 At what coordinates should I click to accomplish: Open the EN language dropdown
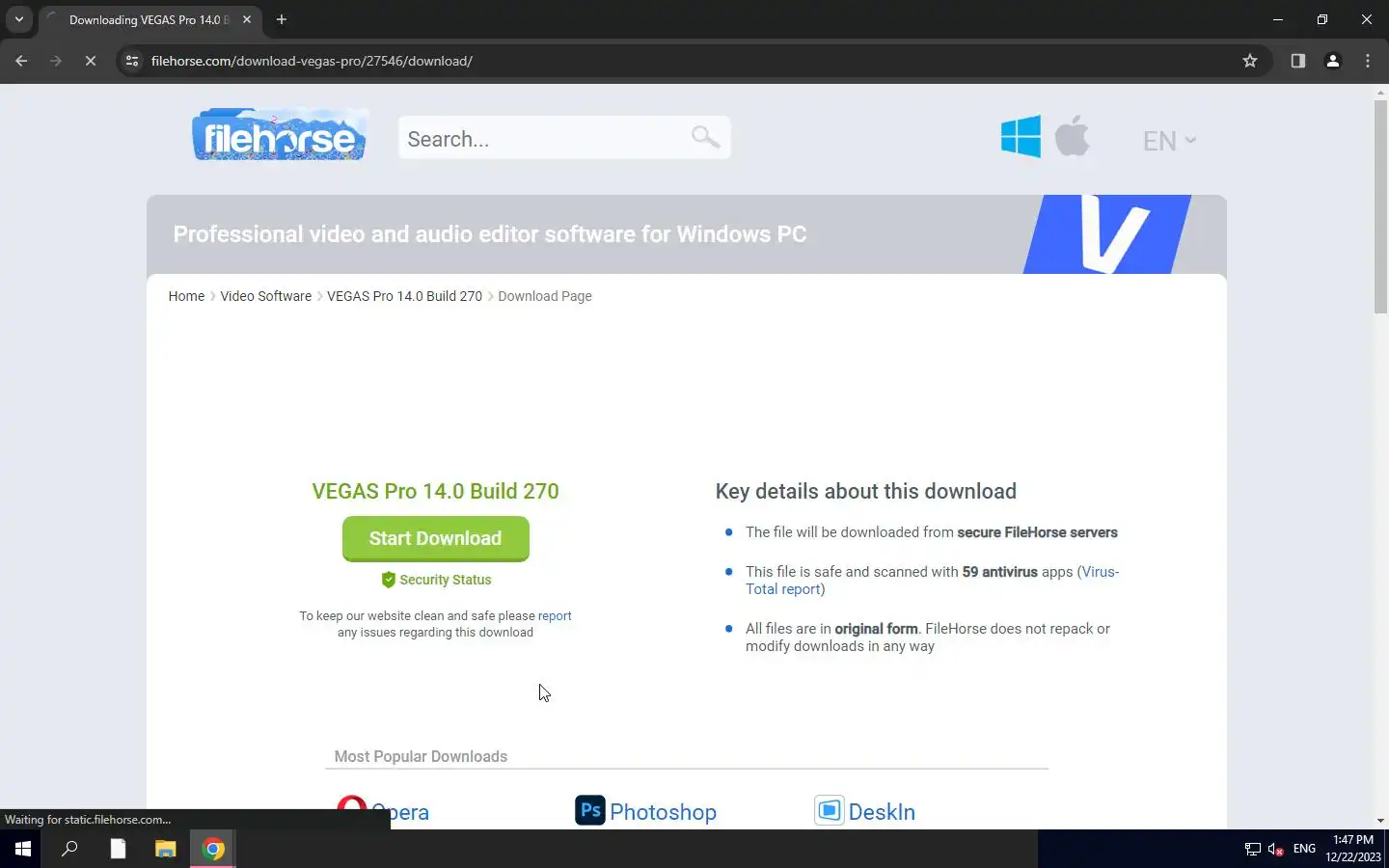(x=1169, y=141)
